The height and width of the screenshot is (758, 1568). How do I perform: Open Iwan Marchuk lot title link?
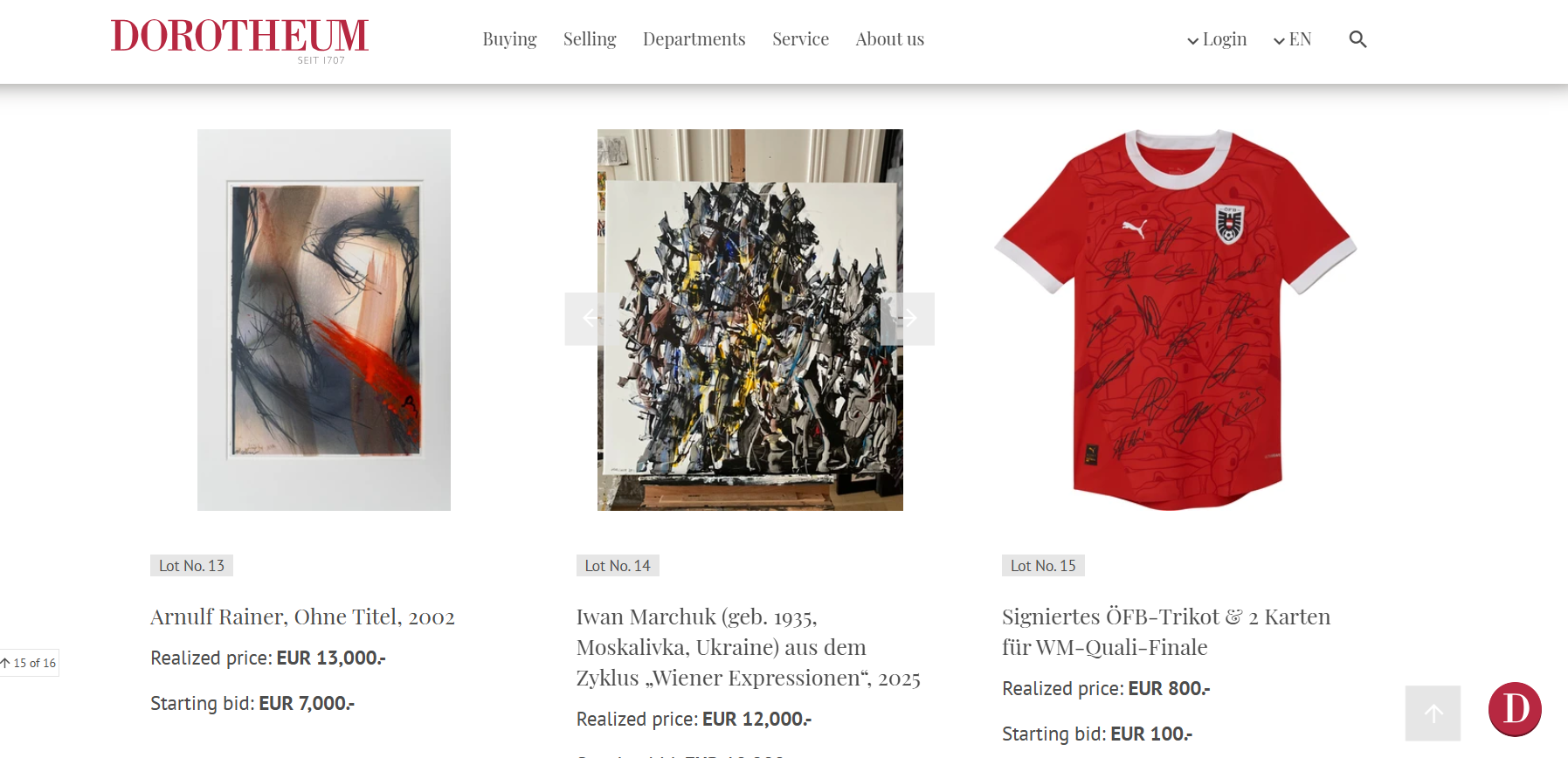coord(749,647)
